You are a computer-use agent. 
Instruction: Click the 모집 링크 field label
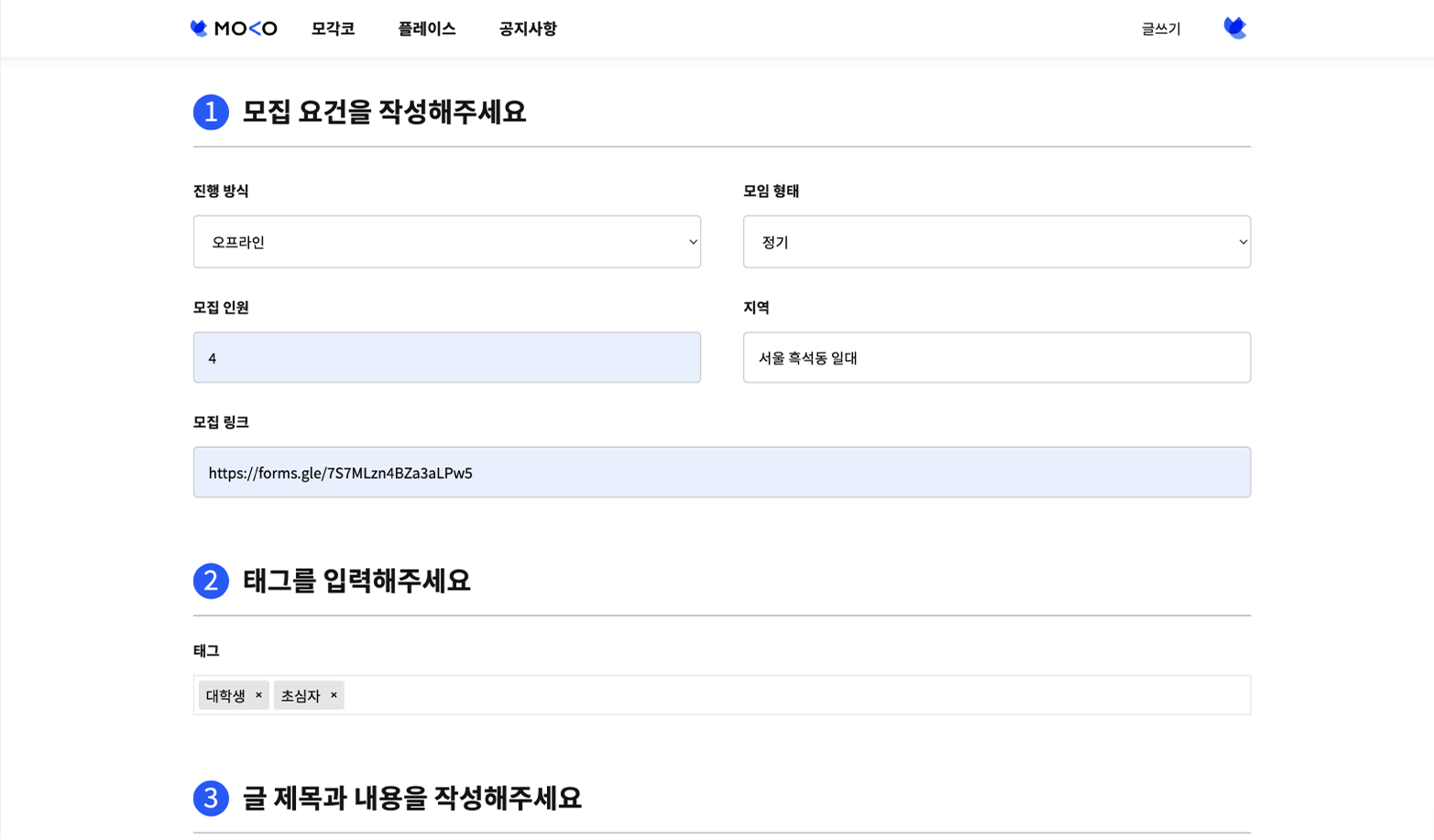click(x=221, y=422)
